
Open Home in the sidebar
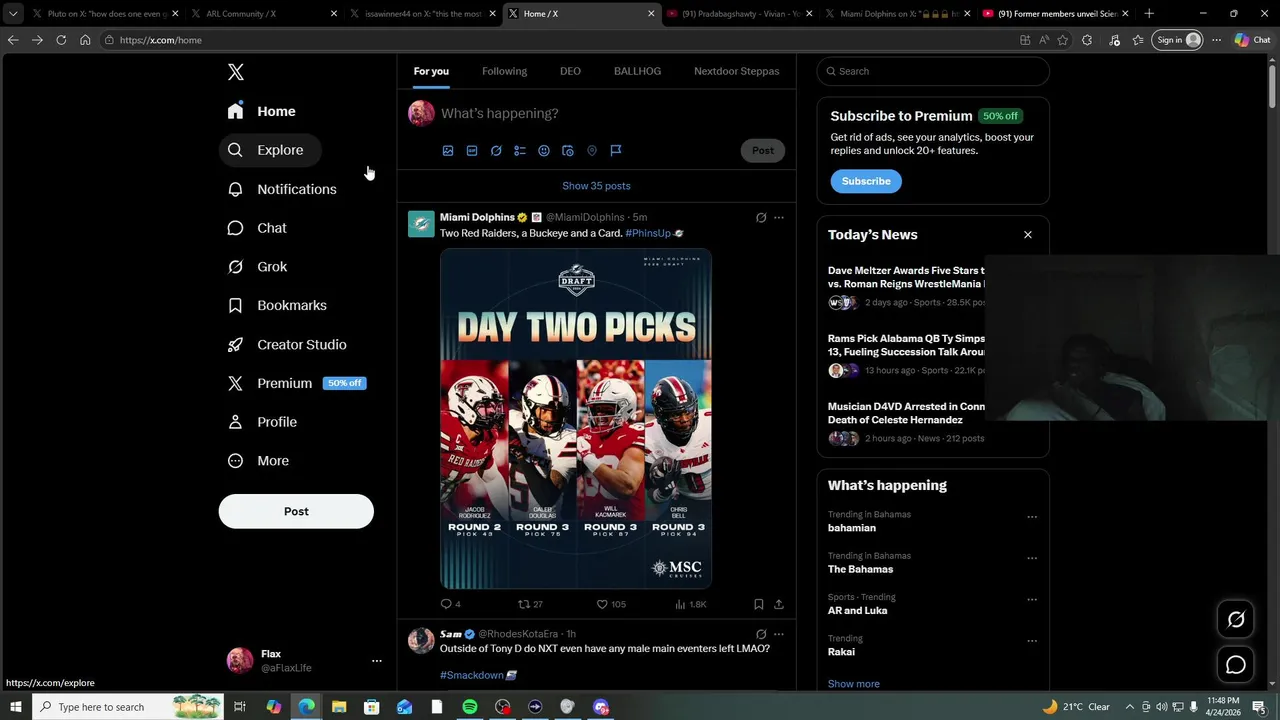click(262, 111)
